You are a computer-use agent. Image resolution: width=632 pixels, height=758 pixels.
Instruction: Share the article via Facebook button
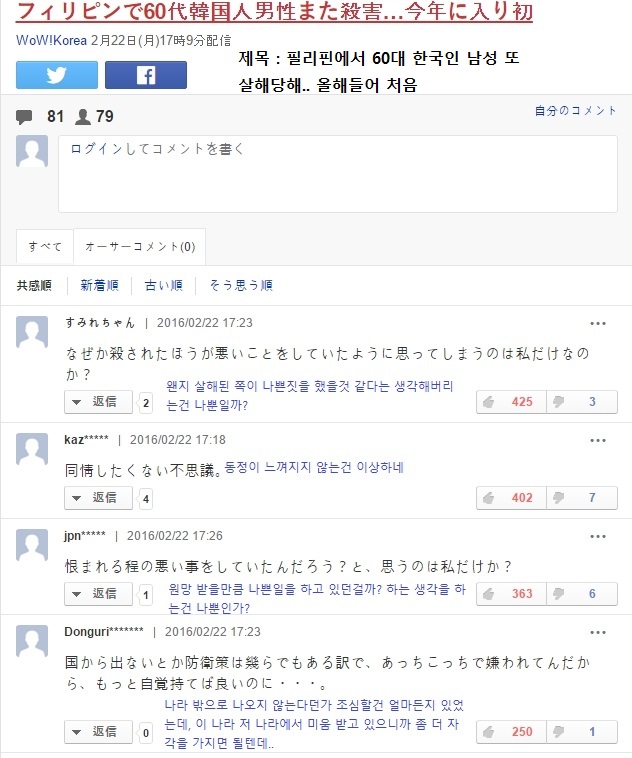coord(145,75)
